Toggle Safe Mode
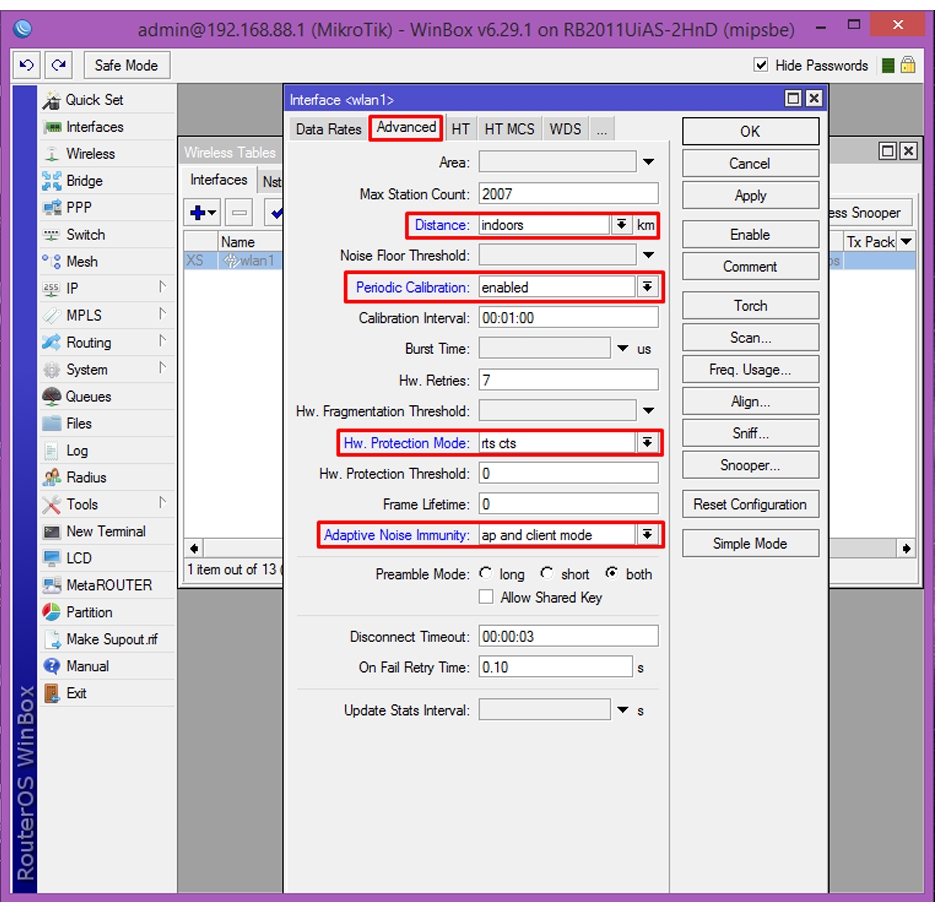Viewport: 942px width, 909px height. click(126, 65)
